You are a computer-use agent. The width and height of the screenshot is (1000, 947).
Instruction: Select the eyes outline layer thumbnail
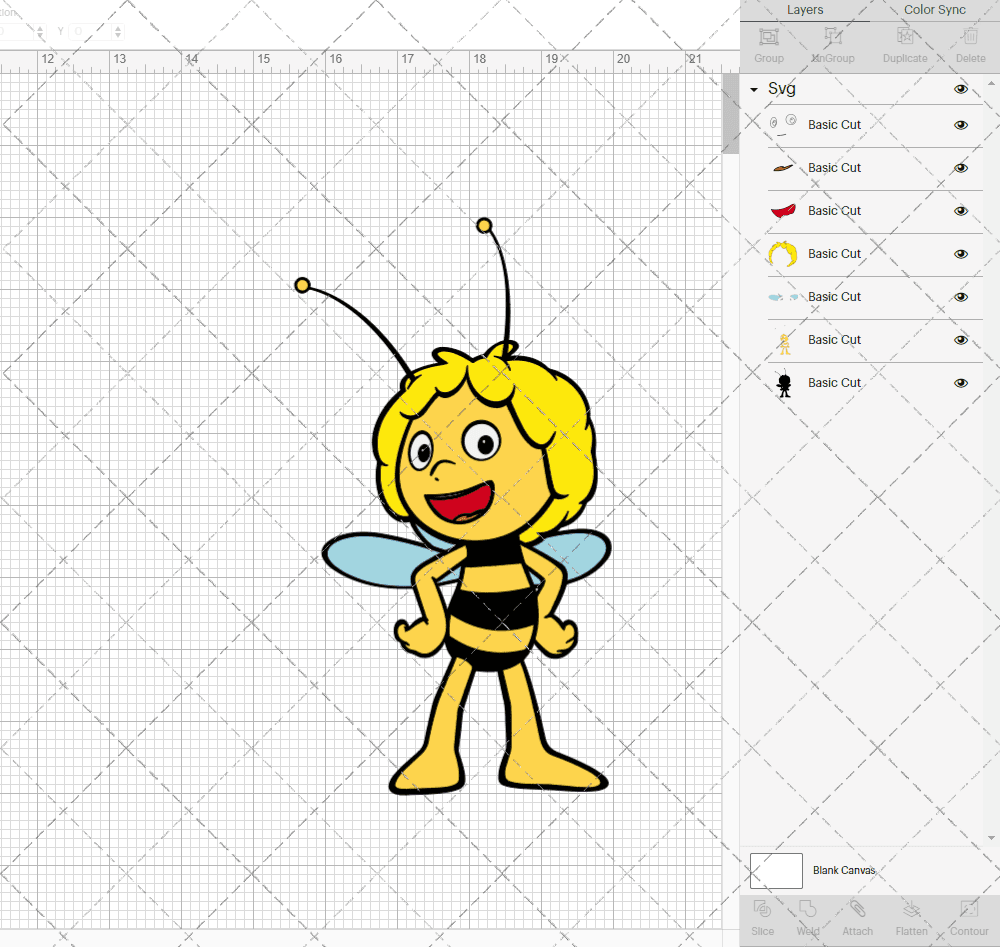[783, 124]
